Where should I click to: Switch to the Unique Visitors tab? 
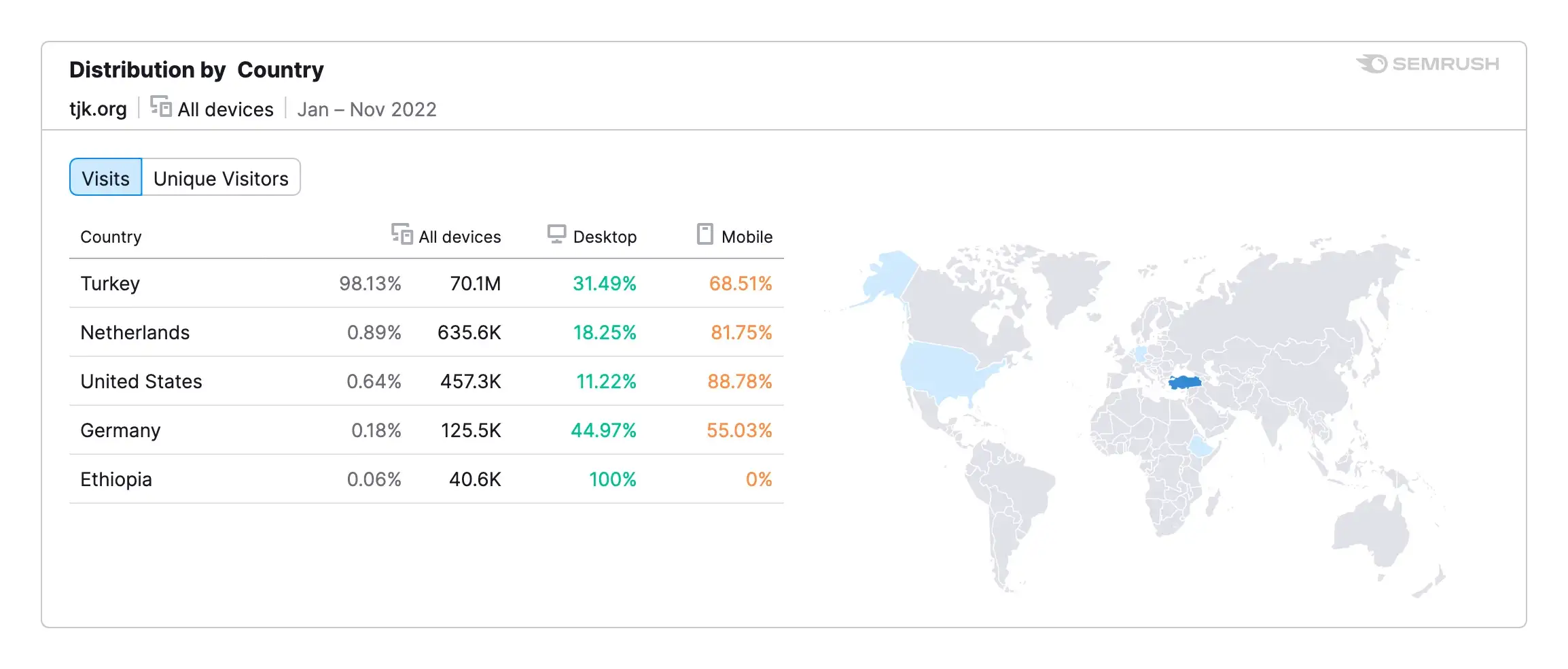pos(221,177)
